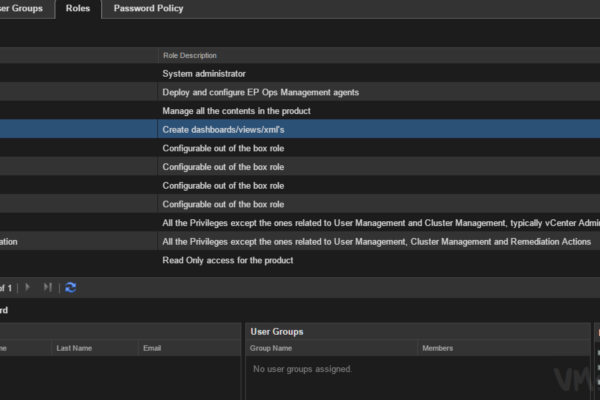Go to the next page of roles

tap(28, 287)
